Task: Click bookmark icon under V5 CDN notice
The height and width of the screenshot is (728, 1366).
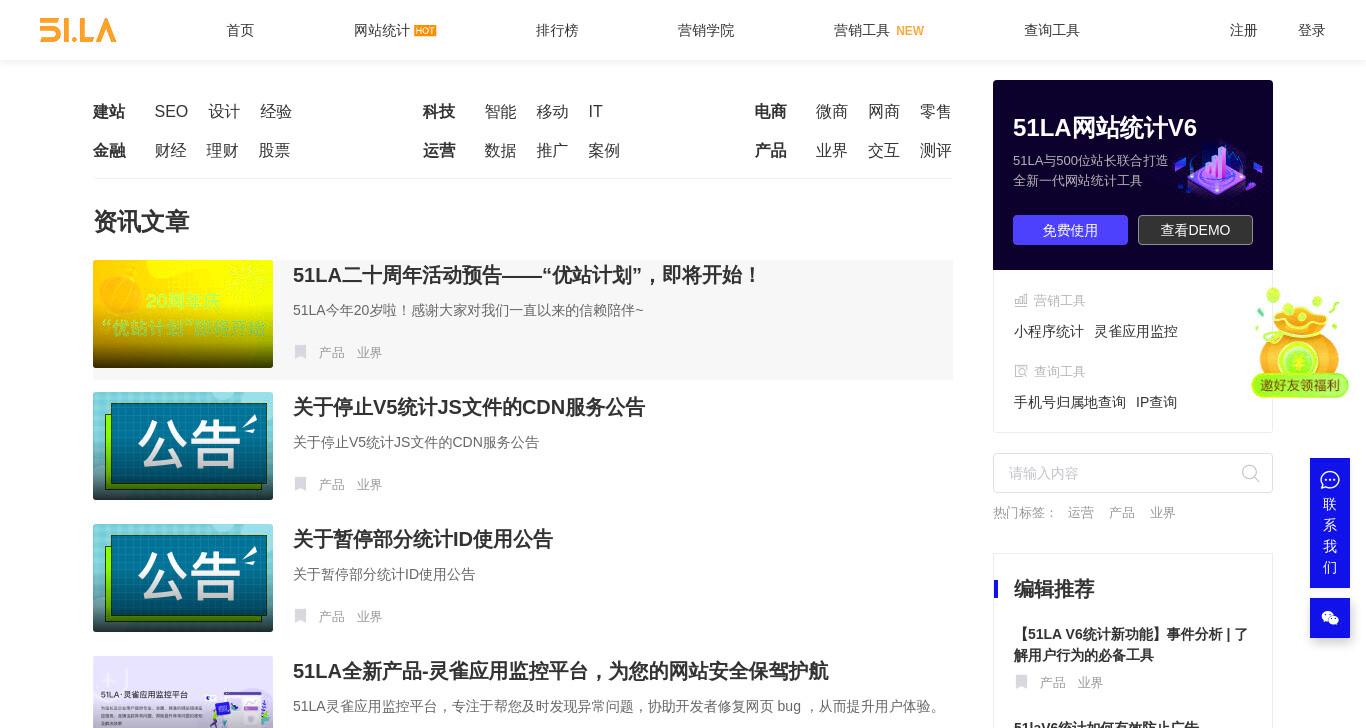Action: tap(300, 484)
